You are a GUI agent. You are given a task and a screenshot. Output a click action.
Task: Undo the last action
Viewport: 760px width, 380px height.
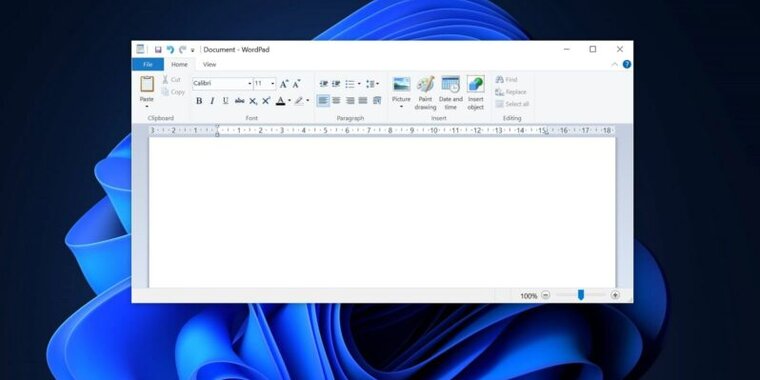point(170,49)
